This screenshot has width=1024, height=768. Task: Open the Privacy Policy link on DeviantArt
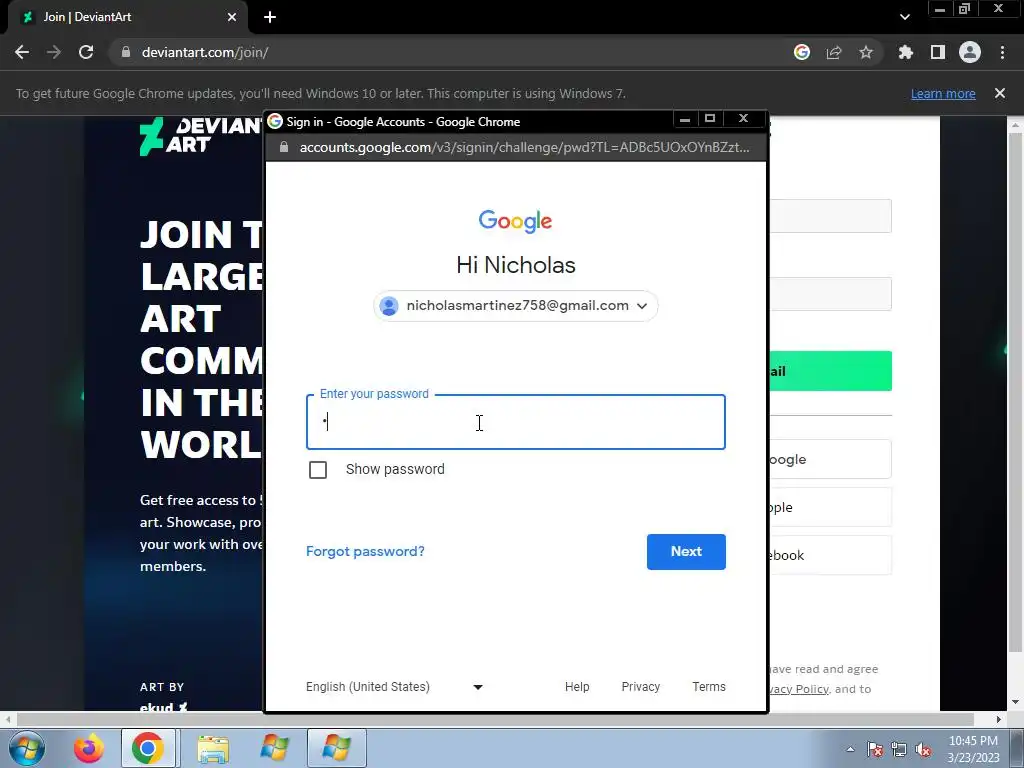(x=798, y=689)
